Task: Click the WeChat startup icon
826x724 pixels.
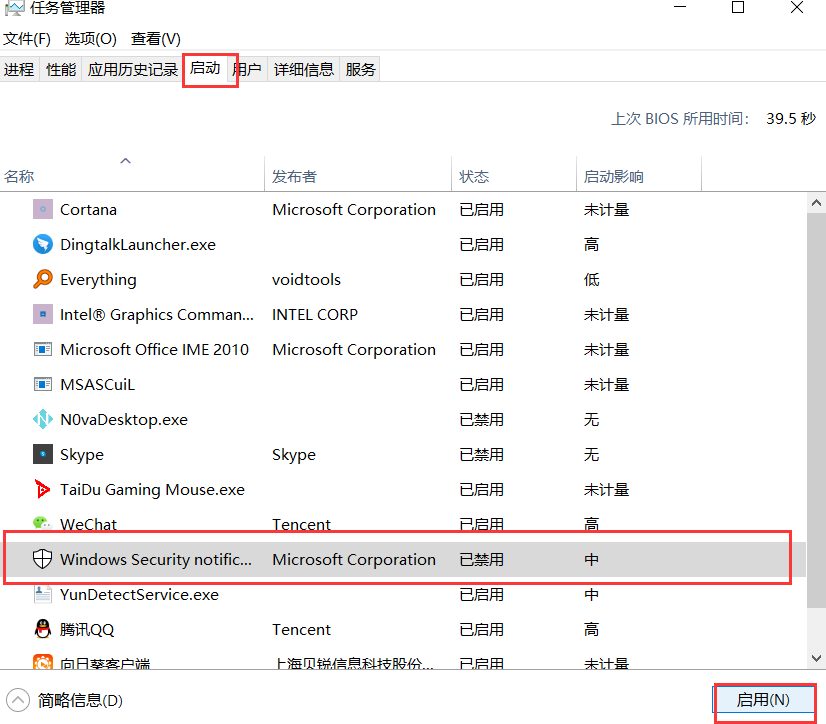Action: point(42,524)
